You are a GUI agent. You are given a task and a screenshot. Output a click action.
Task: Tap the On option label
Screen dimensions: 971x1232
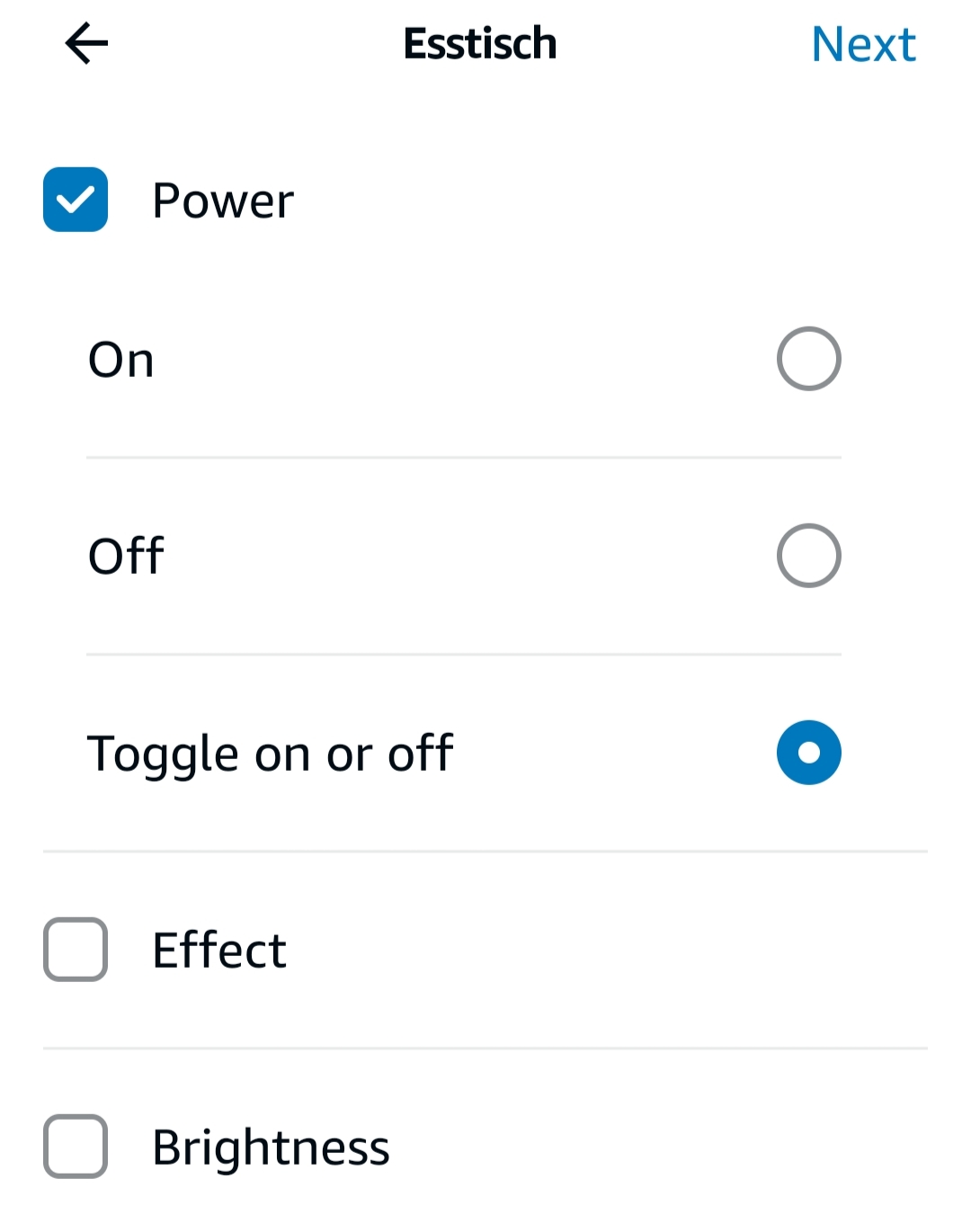tap(121, 360)
